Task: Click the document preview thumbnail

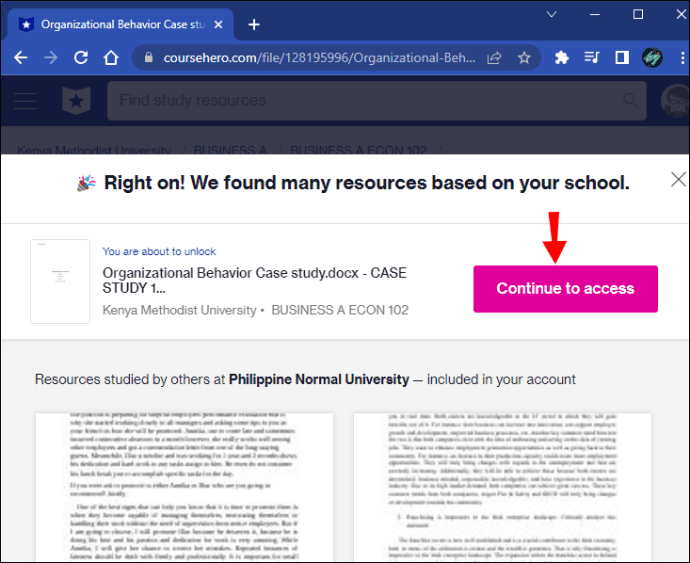Action: [x=60, y=281]
